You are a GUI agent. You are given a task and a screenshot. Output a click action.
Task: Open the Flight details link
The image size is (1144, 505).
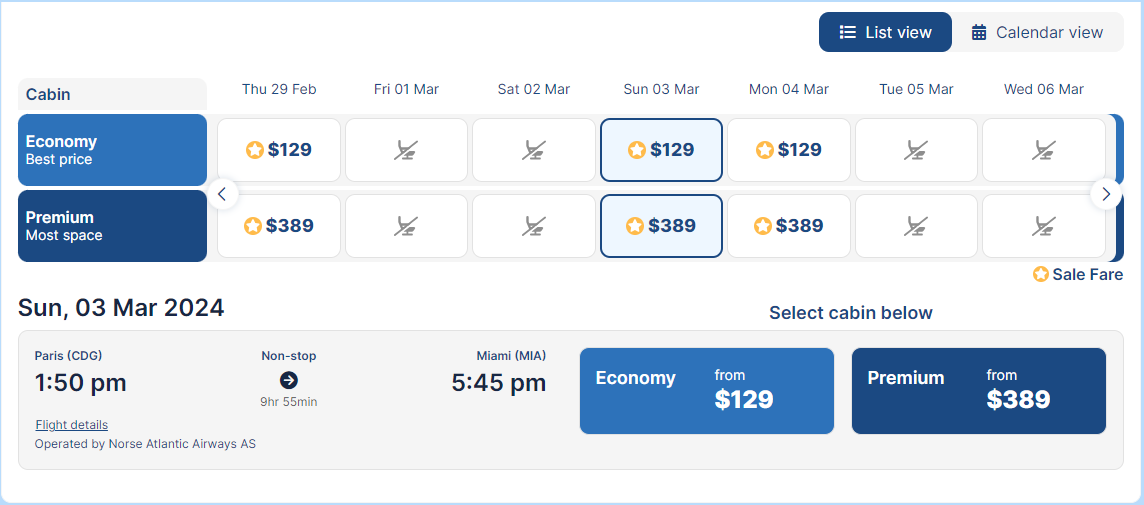(x=71, y=425)
